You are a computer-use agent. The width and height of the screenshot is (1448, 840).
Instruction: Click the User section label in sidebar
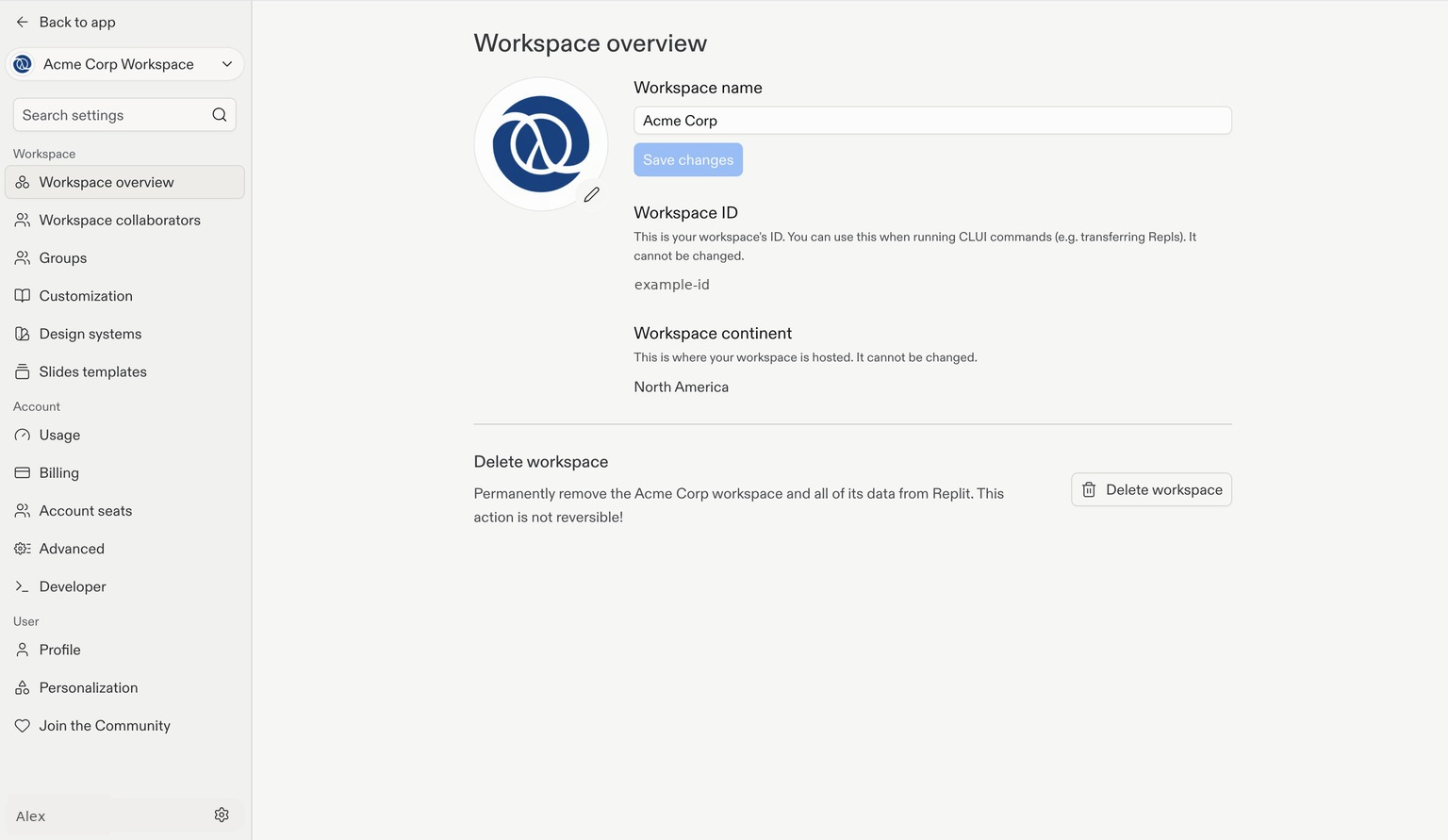tap(26, 621)
